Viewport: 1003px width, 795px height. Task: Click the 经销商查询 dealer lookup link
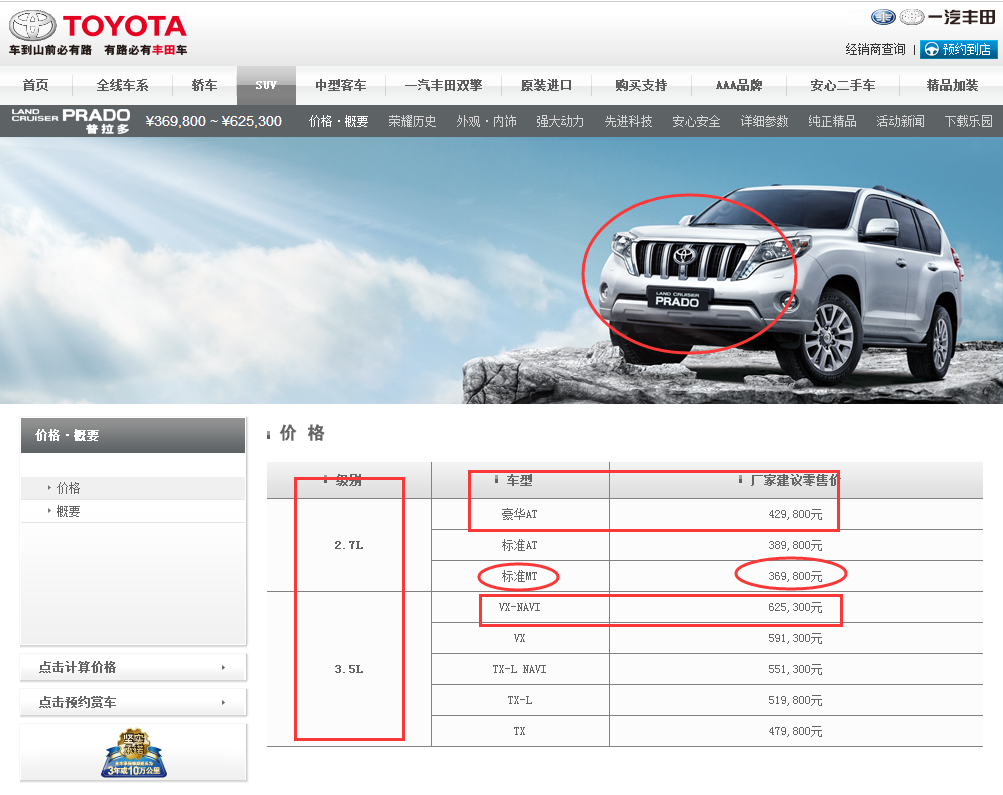[875, 49]
